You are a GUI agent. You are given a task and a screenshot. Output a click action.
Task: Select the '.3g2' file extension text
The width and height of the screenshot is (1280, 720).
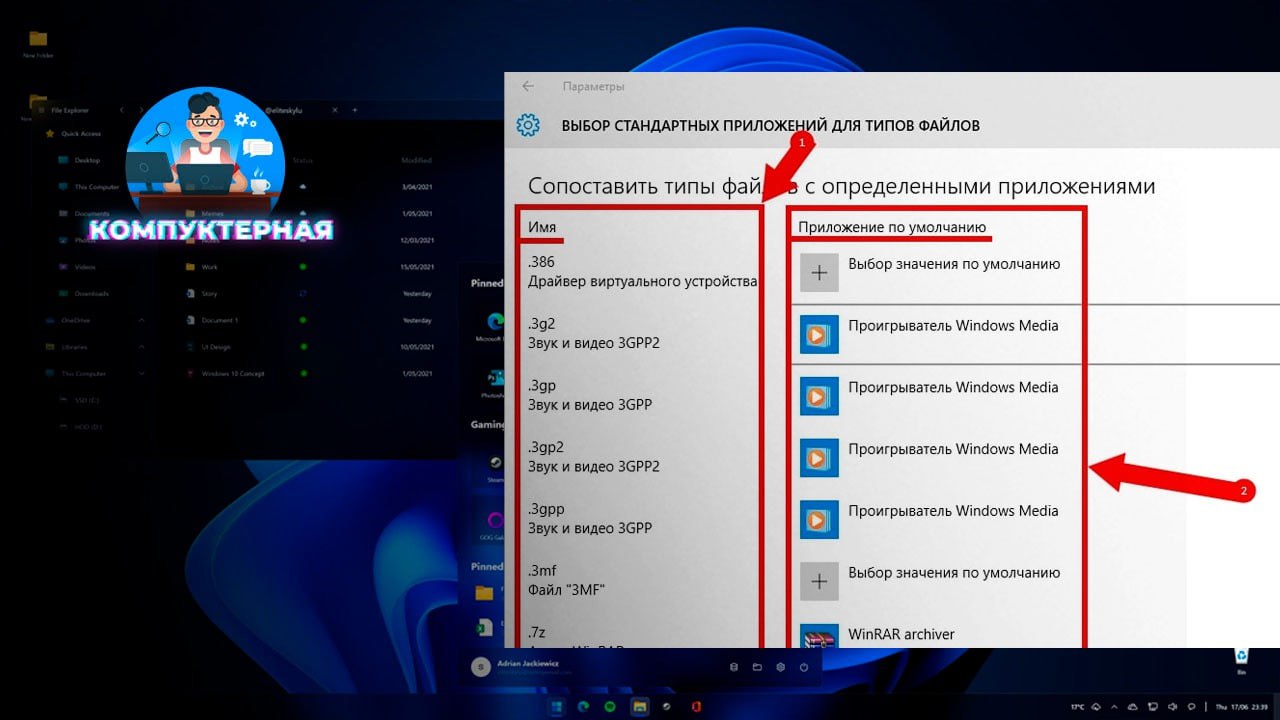point(544,324)
